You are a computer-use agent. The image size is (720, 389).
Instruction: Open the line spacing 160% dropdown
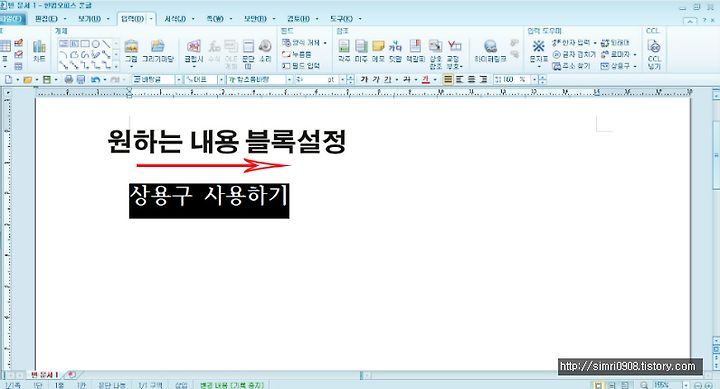point(534,79)
